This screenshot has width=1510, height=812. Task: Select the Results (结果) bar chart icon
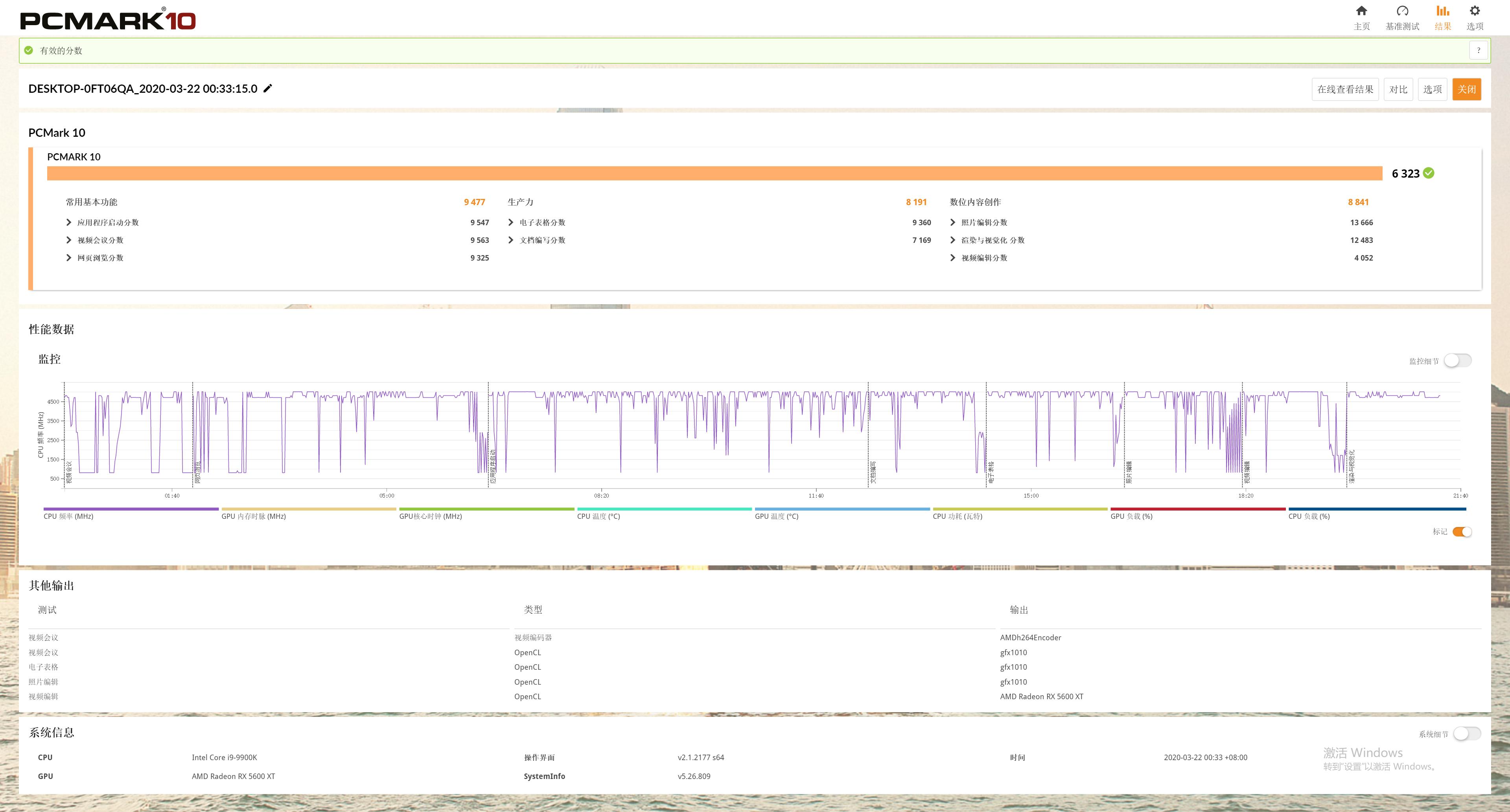click(x=1443, y=11)
